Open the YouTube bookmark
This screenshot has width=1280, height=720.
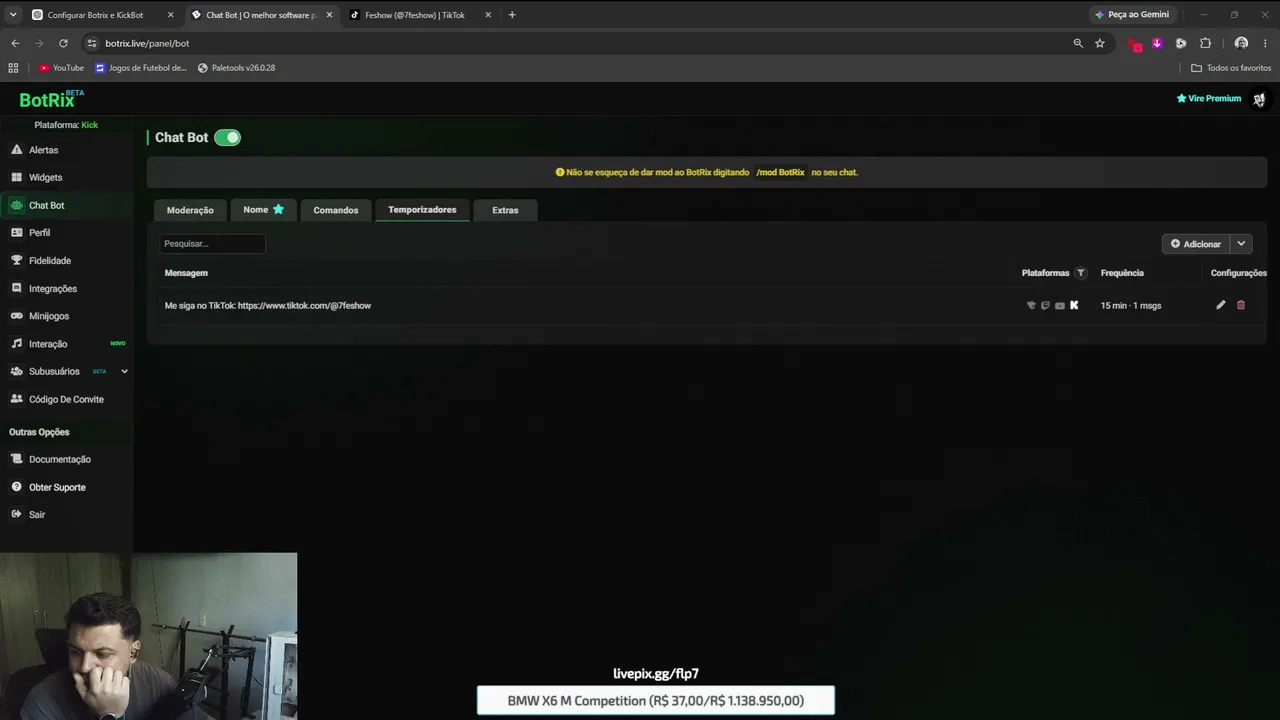[x=61, y=68]
